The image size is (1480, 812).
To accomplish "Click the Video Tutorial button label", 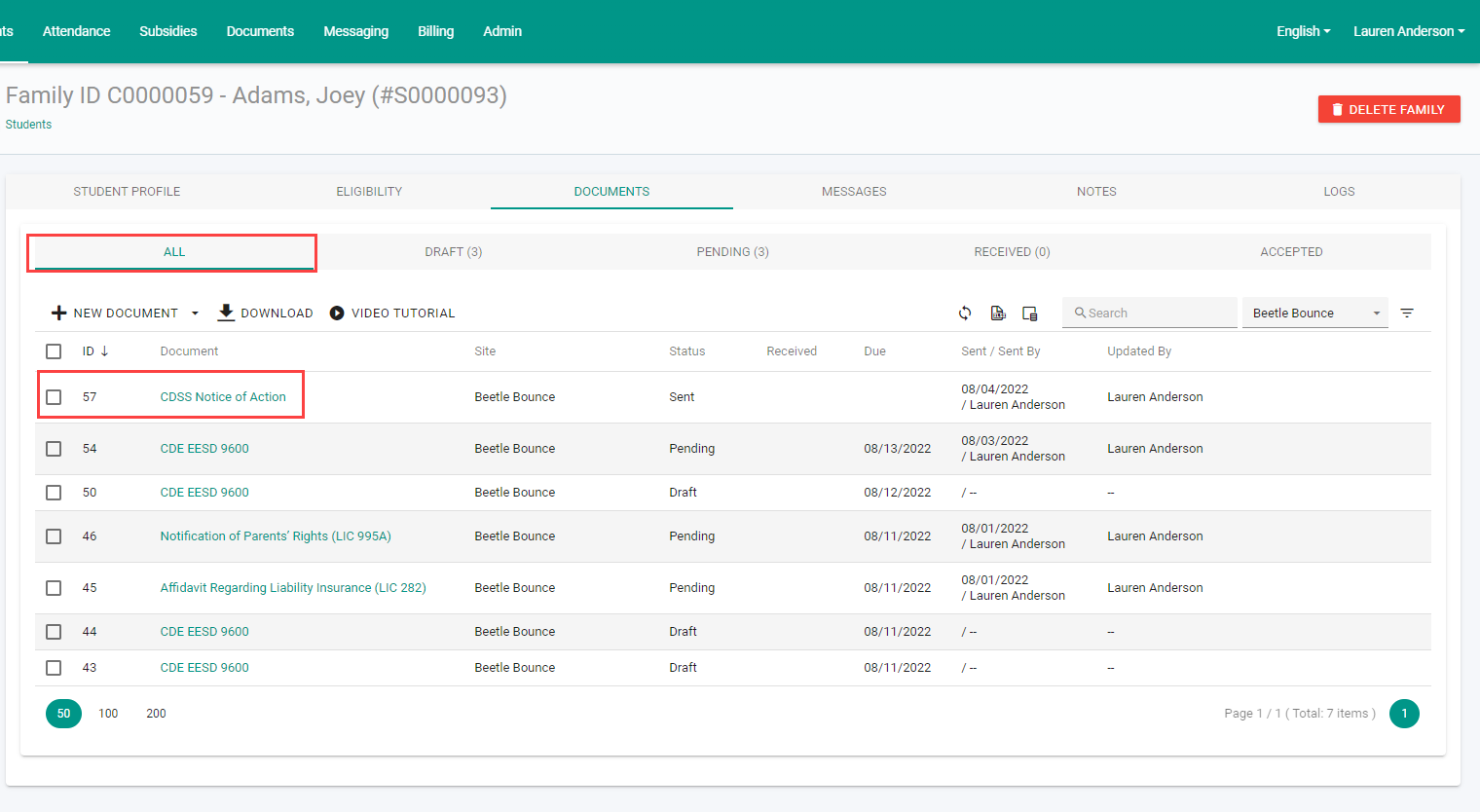I will (x=403, y=314).
